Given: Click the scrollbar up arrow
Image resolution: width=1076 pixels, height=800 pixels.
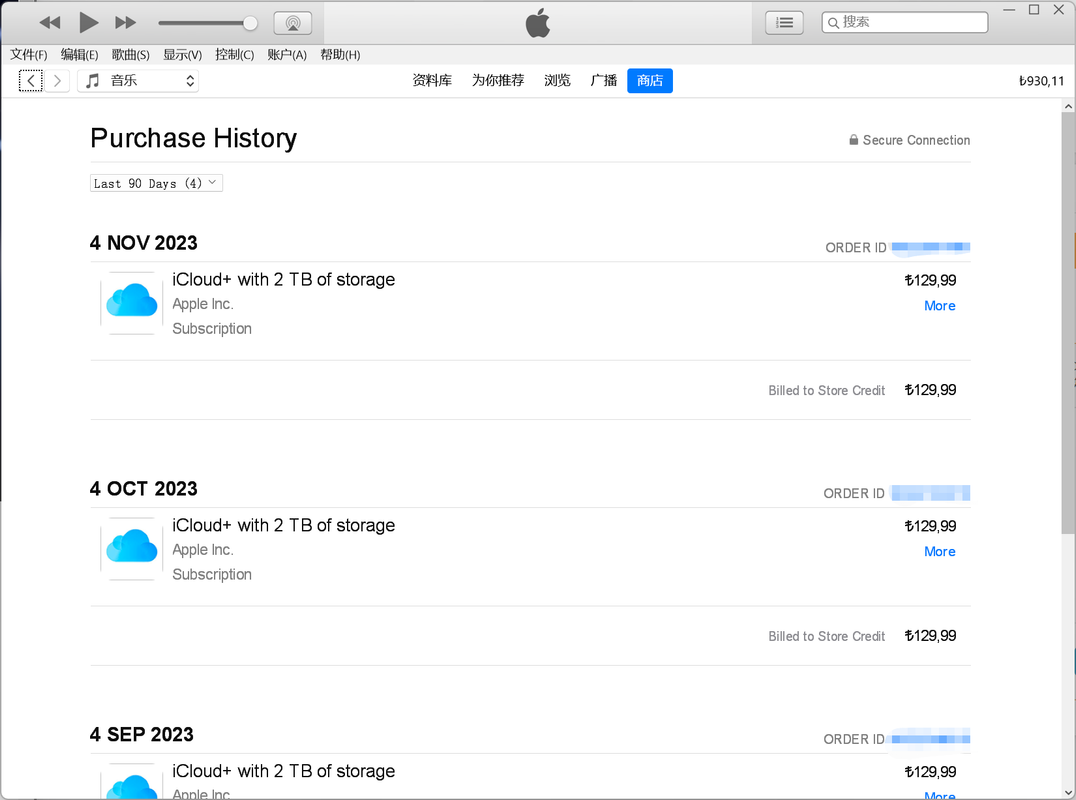Looking at the screenshot, I should click(x=1068, y=106).
